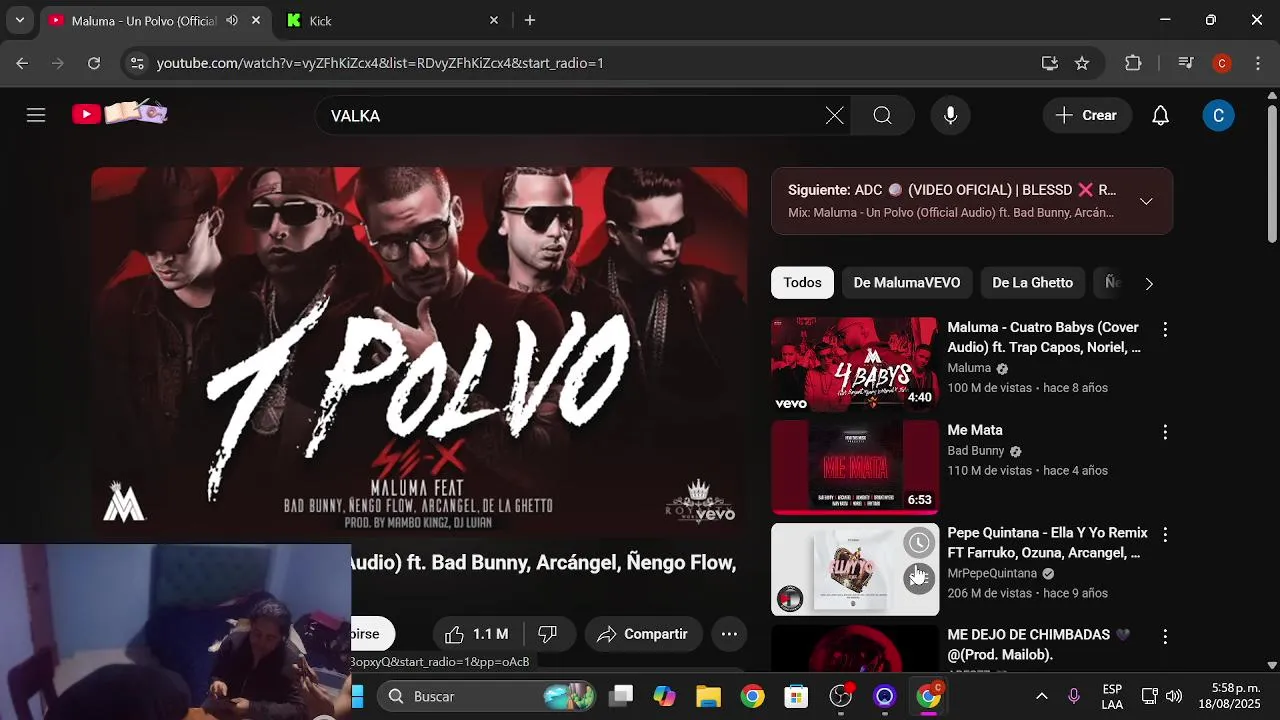This screenshot has width=1280, height=720.
Task: Reload the current page
Action: tap(94, 63)
